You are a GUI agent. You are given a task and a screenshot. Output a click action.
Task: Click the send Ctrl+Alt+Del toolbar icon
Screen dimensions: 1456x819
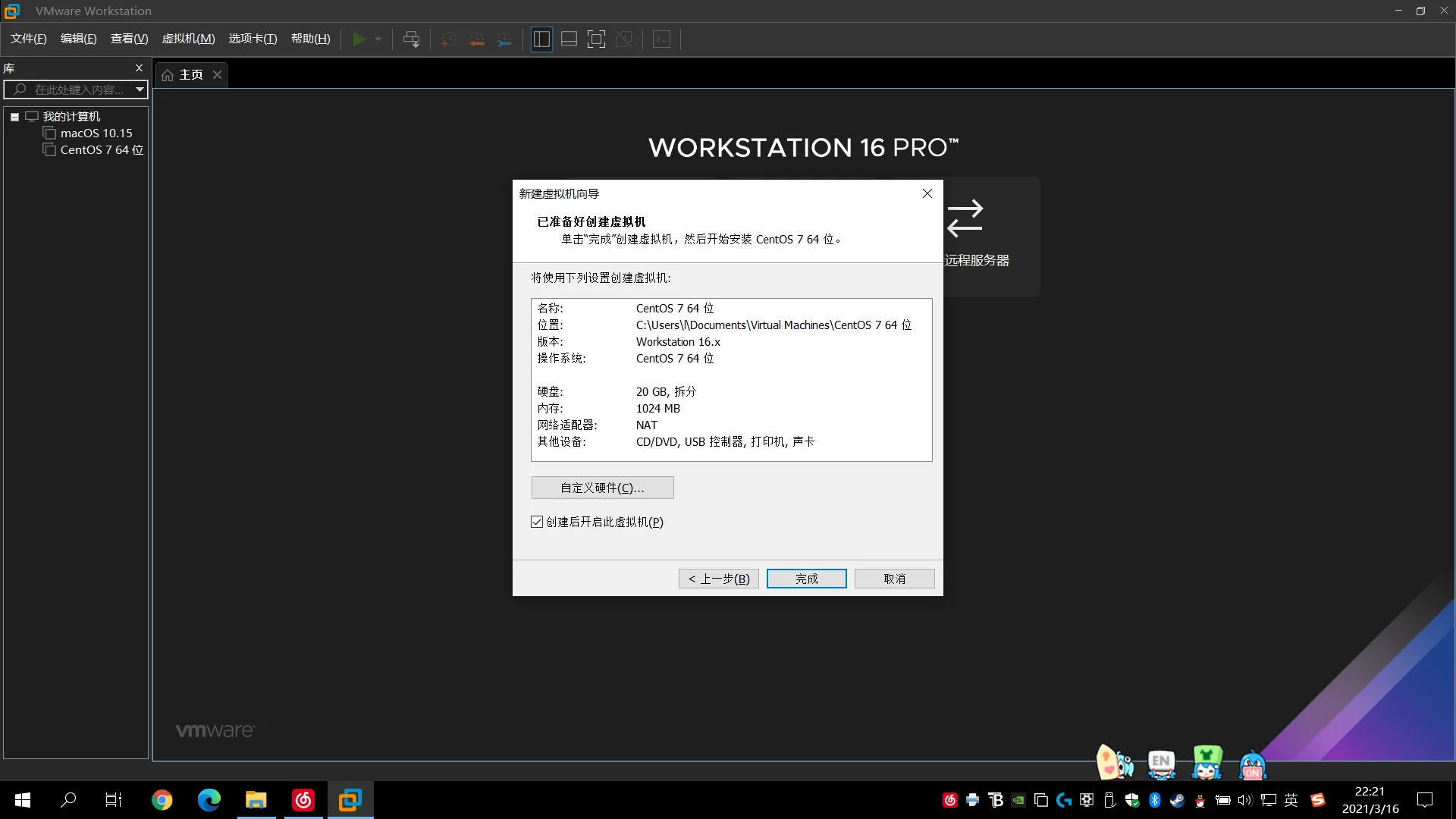(x=411, y=39)
